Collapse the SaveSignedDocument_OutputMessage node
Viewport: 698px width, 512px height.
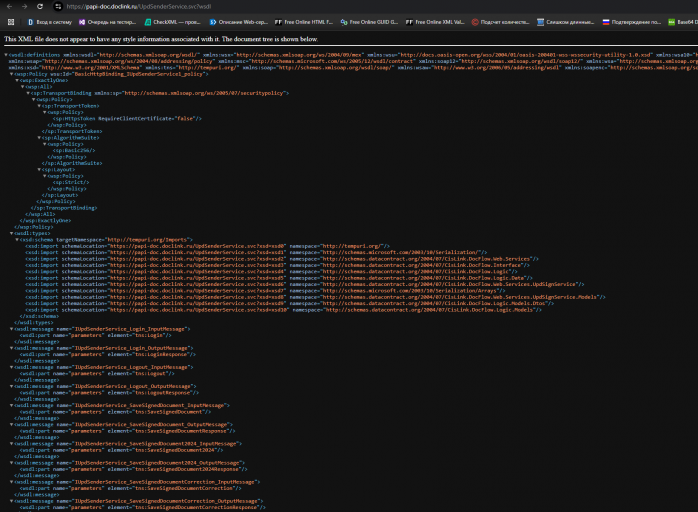click(12, 425)
